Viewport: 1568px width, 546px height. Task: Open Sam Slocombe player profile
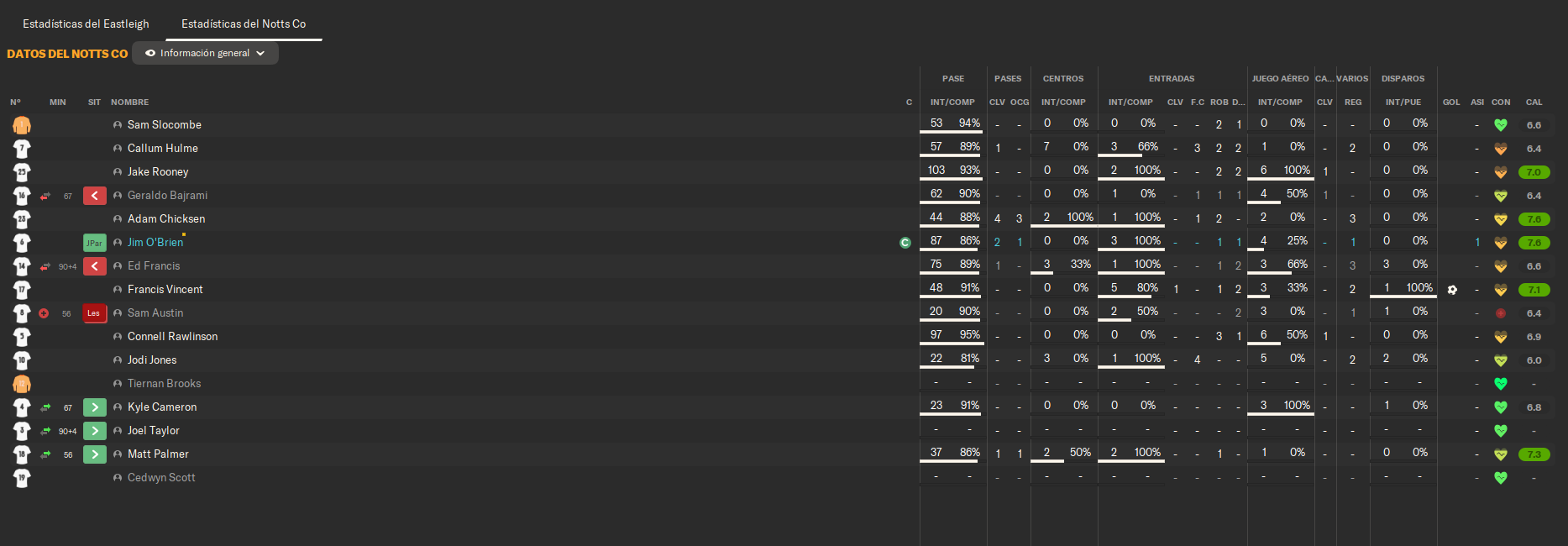(x=165, y=124)
